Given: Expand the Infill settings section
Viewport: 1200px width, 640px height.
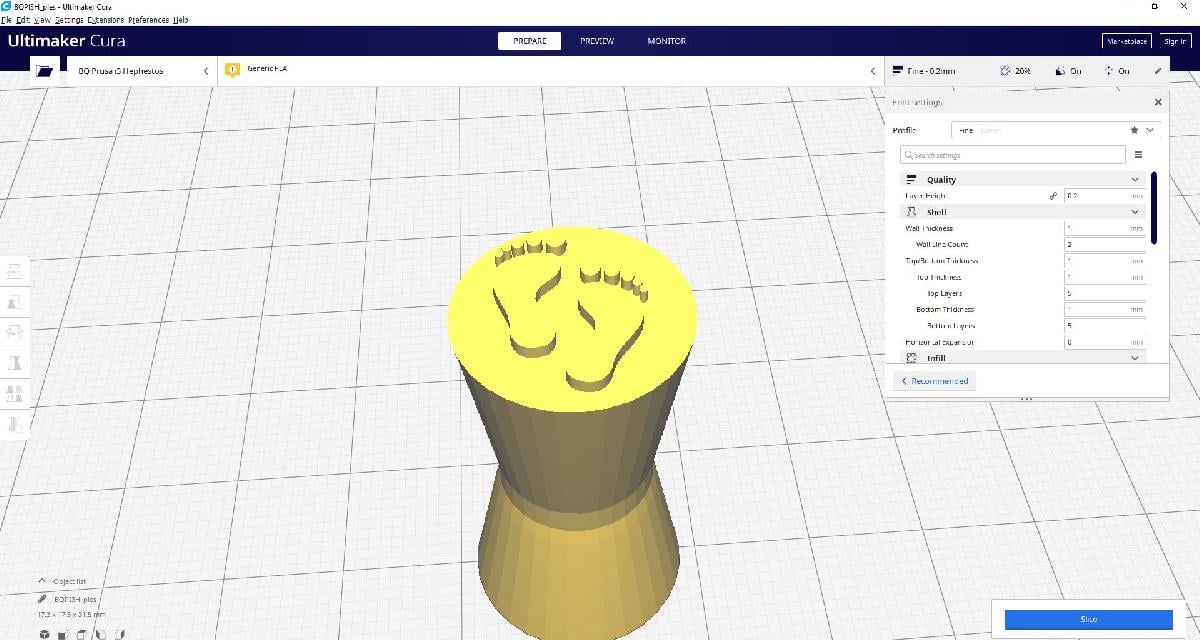Looking at the screenshot, I should pos(1134,358).
